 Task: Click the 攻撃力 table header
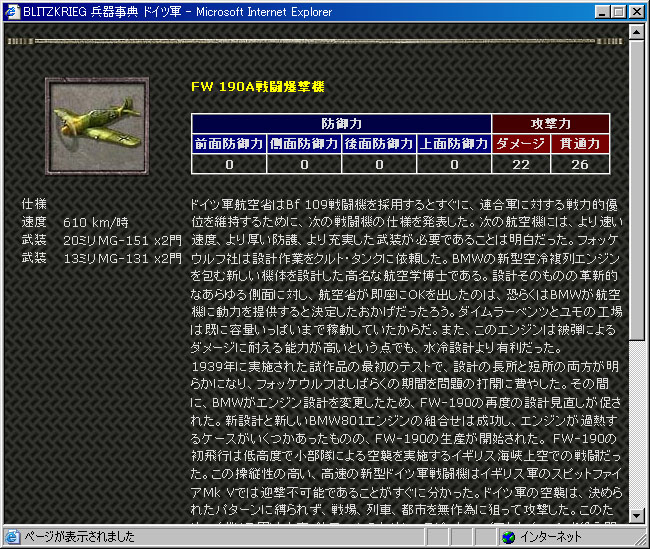tap(550, 124)
